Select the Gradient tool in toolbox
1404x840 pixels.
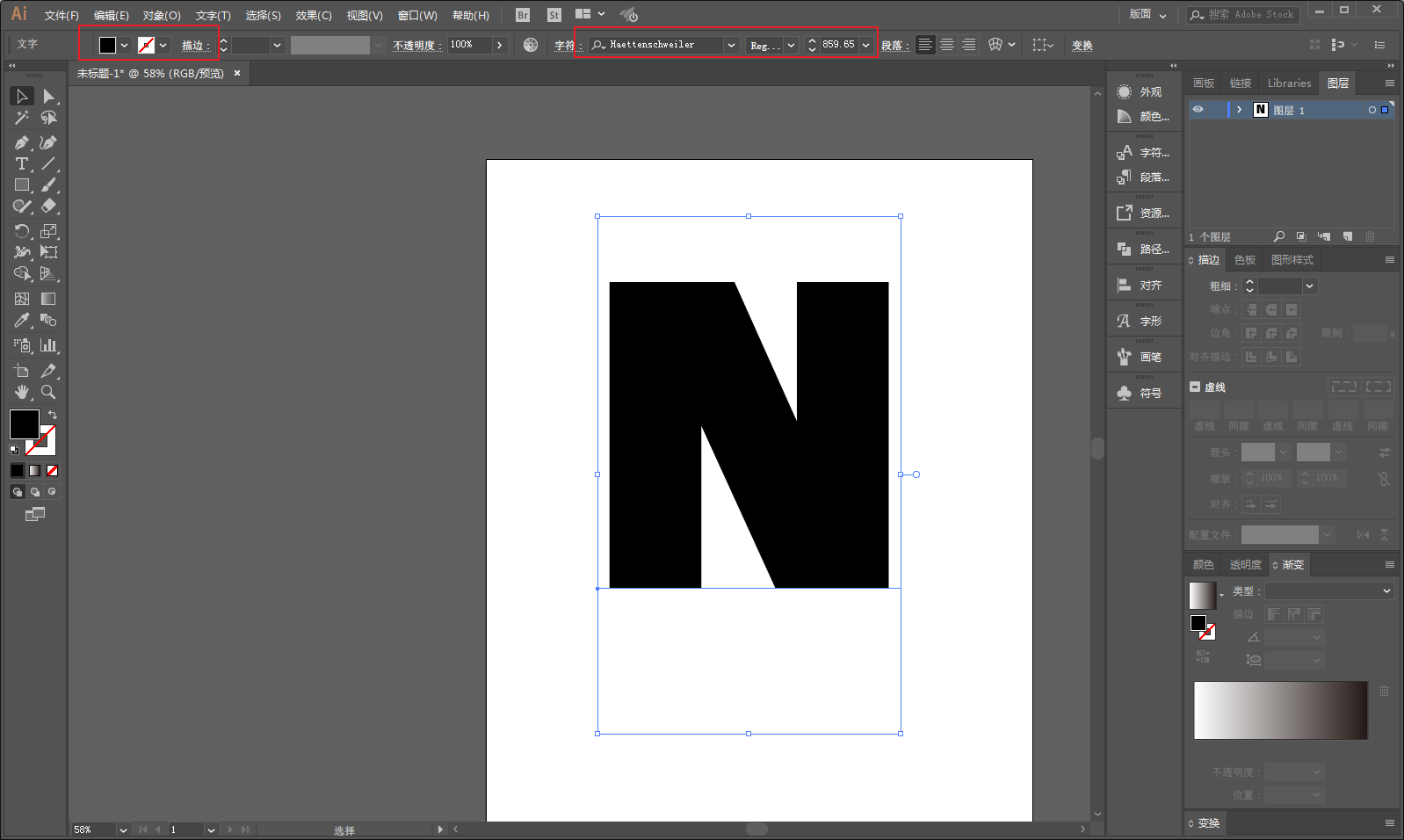(x=49, y=299)
